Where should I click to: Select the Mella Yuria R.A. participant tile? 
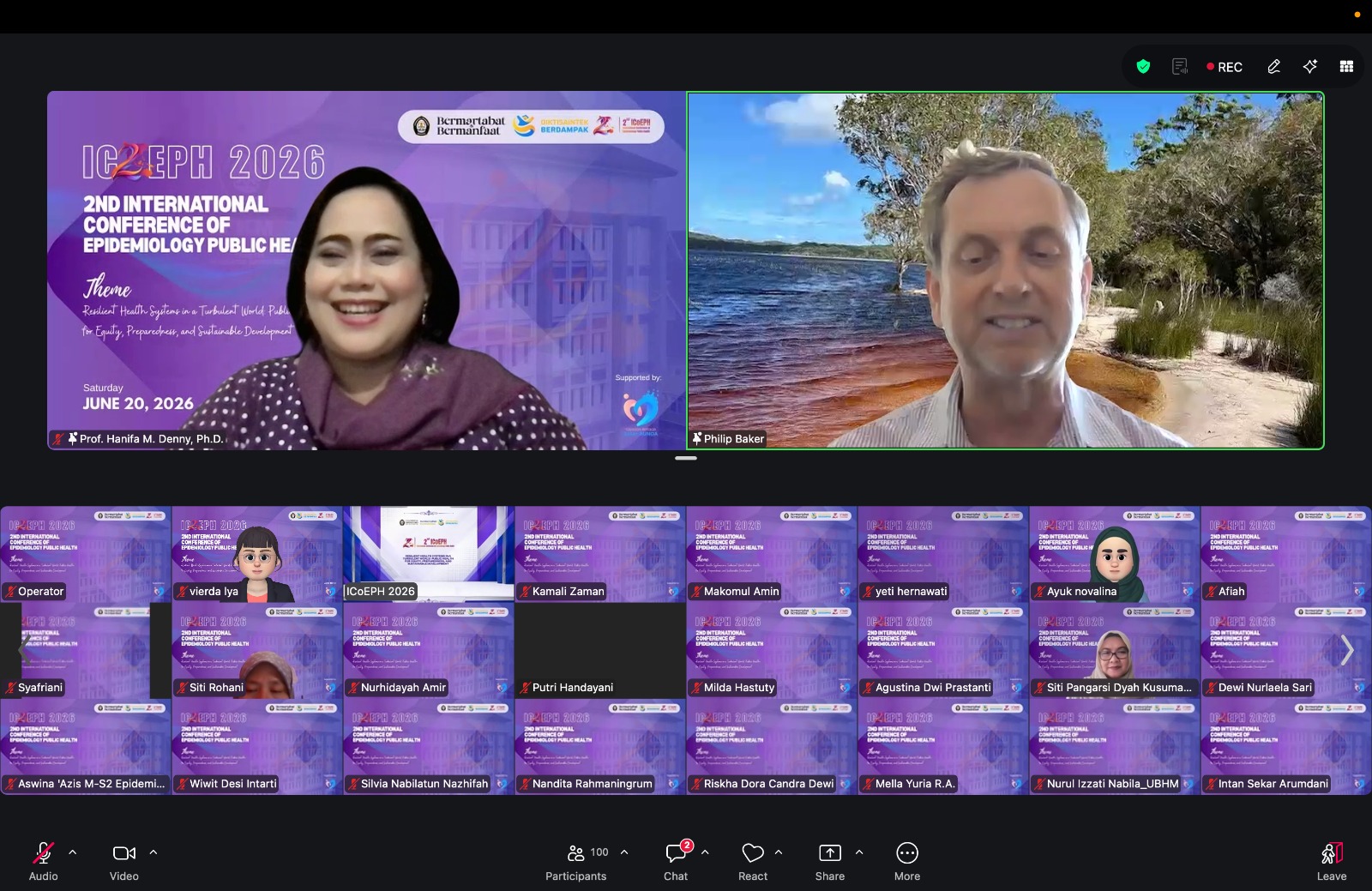pyautogui.click(x=943, y=746)
